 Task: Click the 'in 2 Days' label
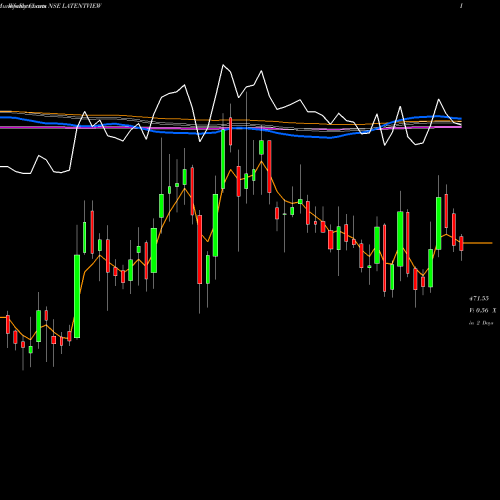pyautogui.click(x=481, y=323)
